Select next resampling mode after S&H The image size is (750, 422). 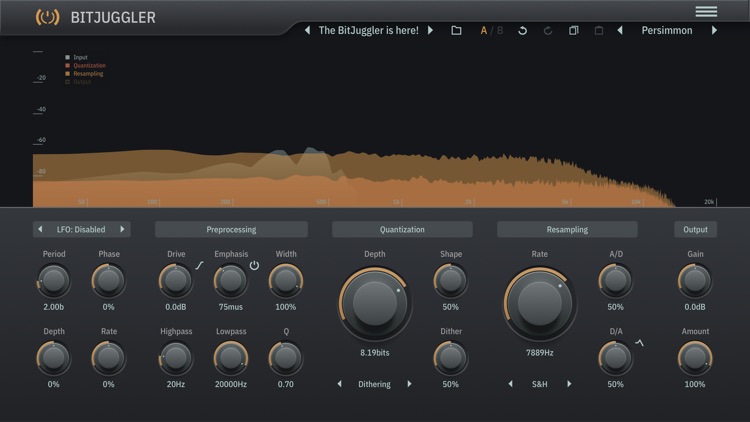[569, 384]
